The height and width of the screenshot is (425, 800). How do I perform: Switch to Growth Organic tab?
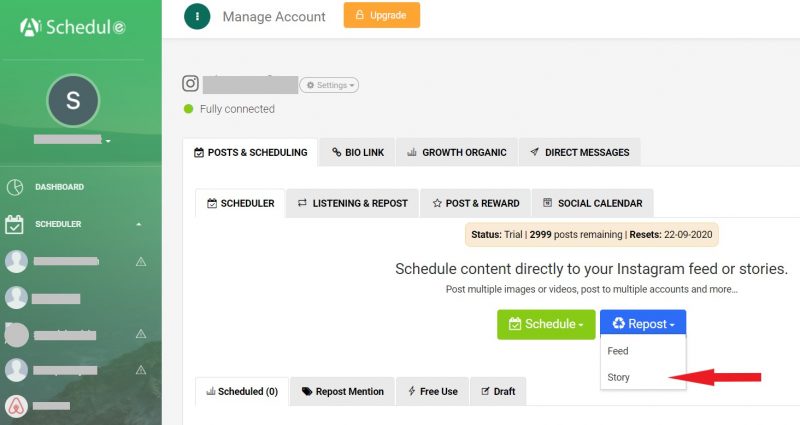coord(457,152)
